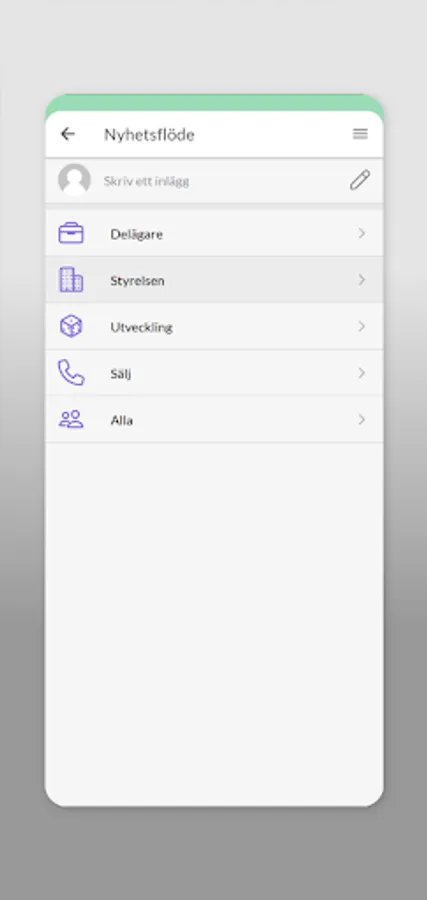The width and height of the screenshot is (427, 900).
Task: Open the hamburger menu
Action: pyautogui.click(x=360, y=134)
